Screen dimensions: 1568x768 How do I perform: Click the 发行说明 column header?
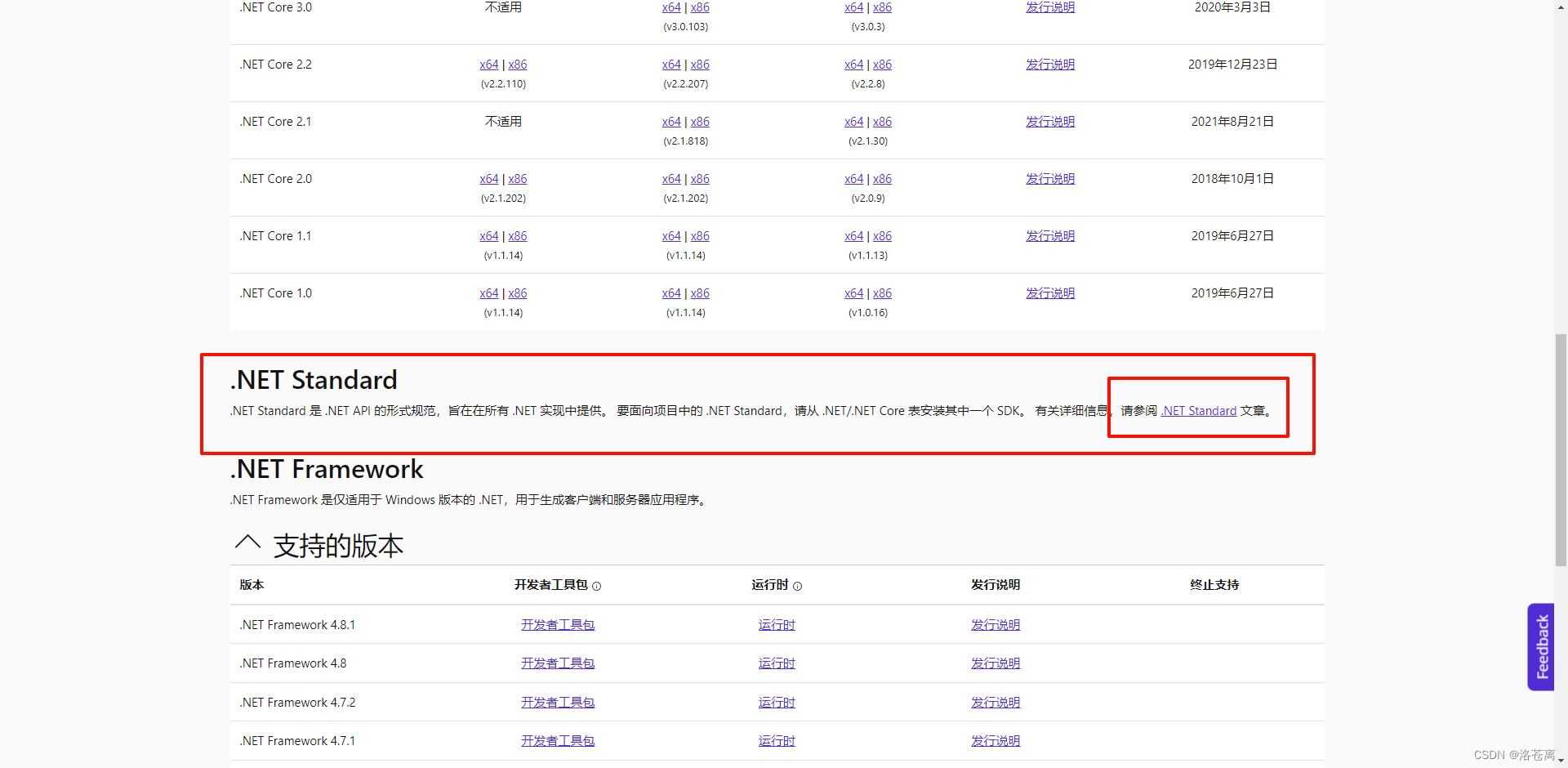tap(996, 585)
